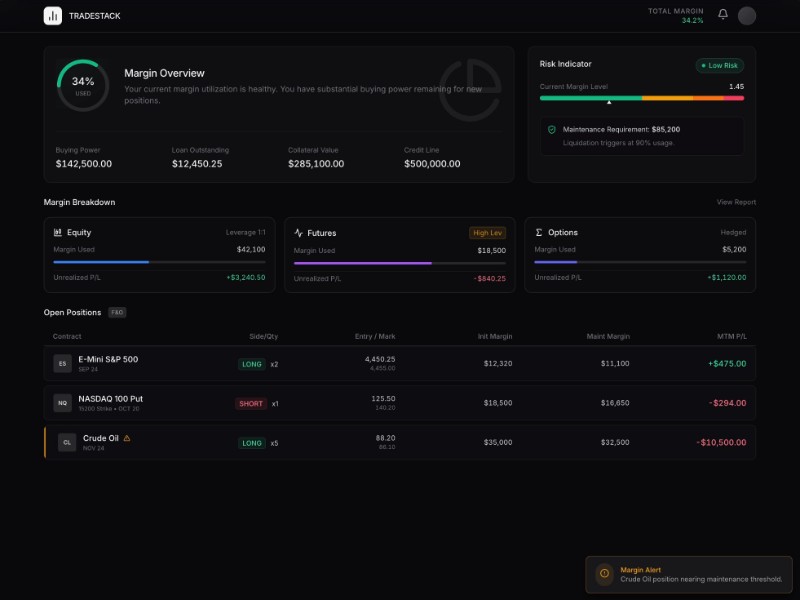Dismiss the Crude Oil Margin Alert notification
Viewport: 800px width, 600px height.
click(x=690, y=574)
